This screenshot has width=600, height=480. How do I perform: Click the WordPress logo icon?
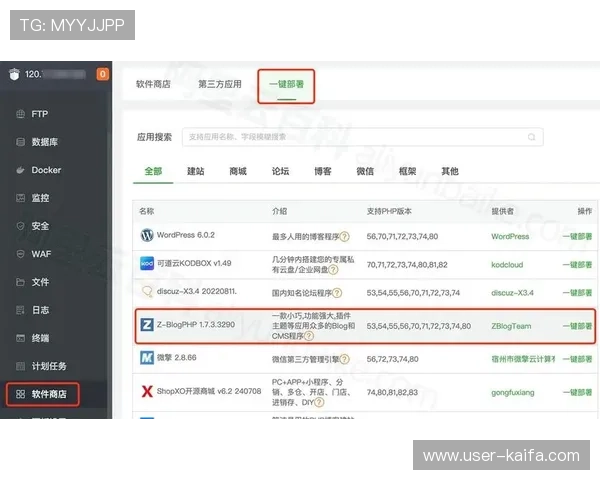coord(147,235)
